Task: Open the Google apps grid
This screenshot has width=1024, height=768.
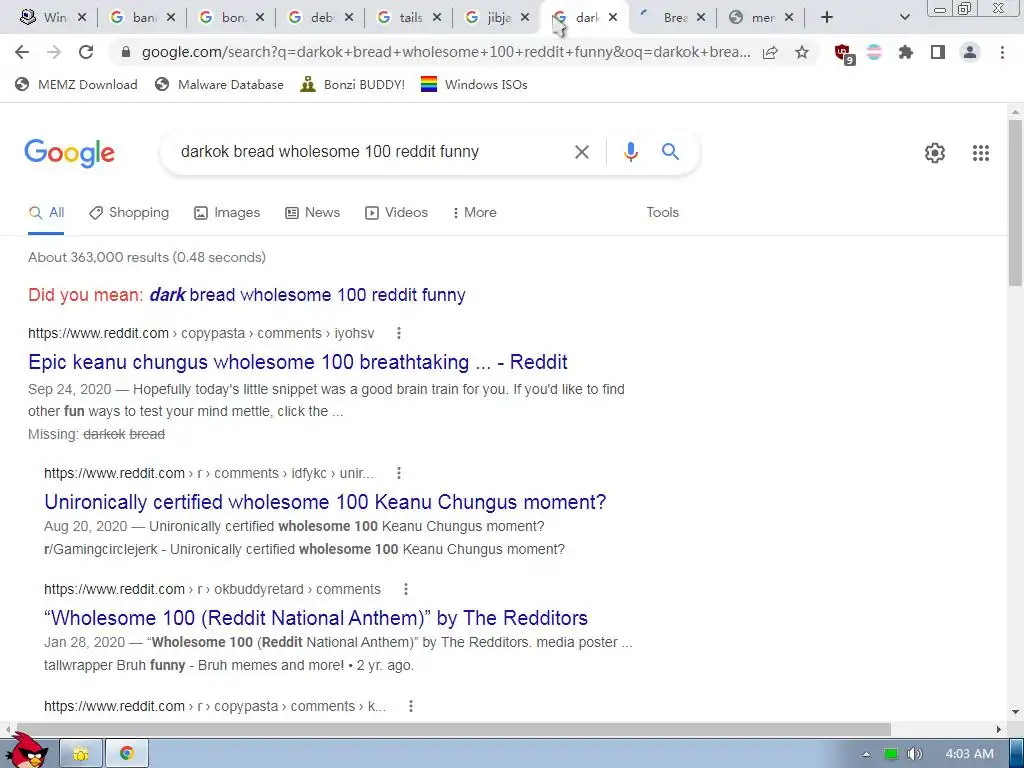Action: click(x=980, y=153)
